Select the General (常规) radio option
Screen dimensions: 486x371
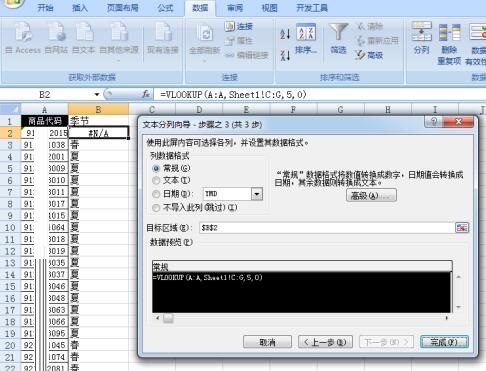click(x=156, y=168)
